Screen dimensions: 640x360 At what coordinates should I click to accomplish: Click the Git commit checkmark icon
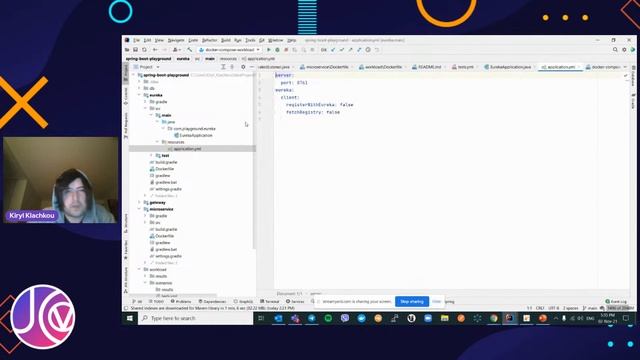342,50
